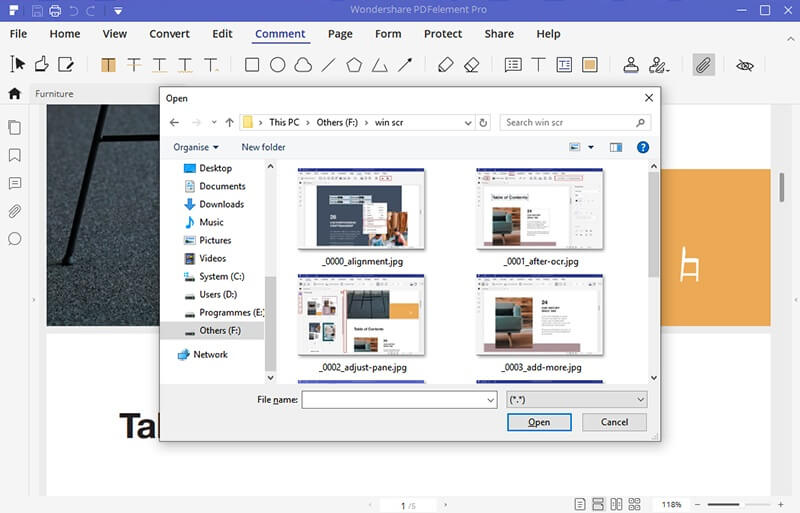Toggle the preview pane in dialog

click(x=616, y=148)
